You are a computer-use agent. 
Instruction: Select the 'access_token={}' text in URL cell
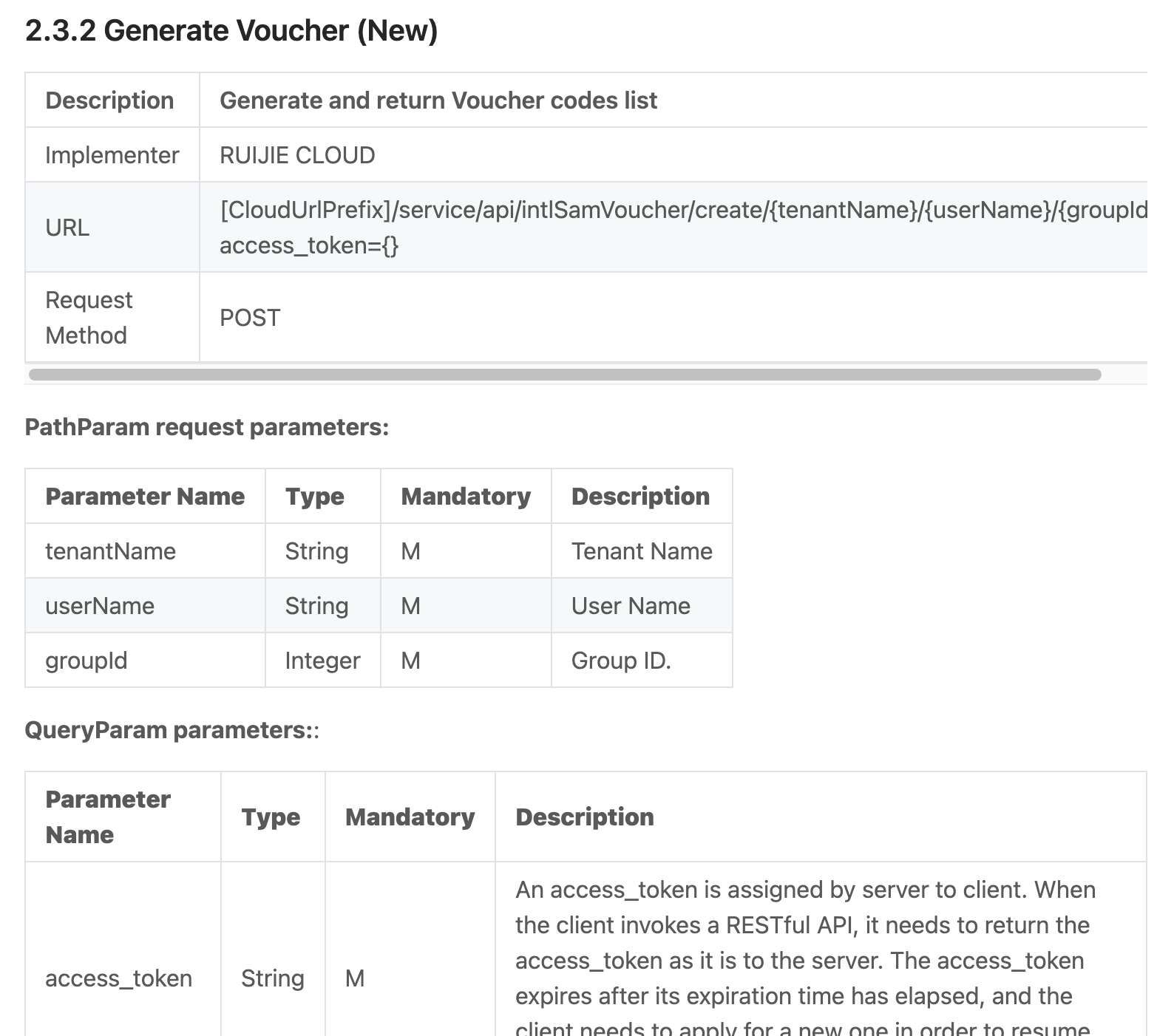[x=309, y=245]
